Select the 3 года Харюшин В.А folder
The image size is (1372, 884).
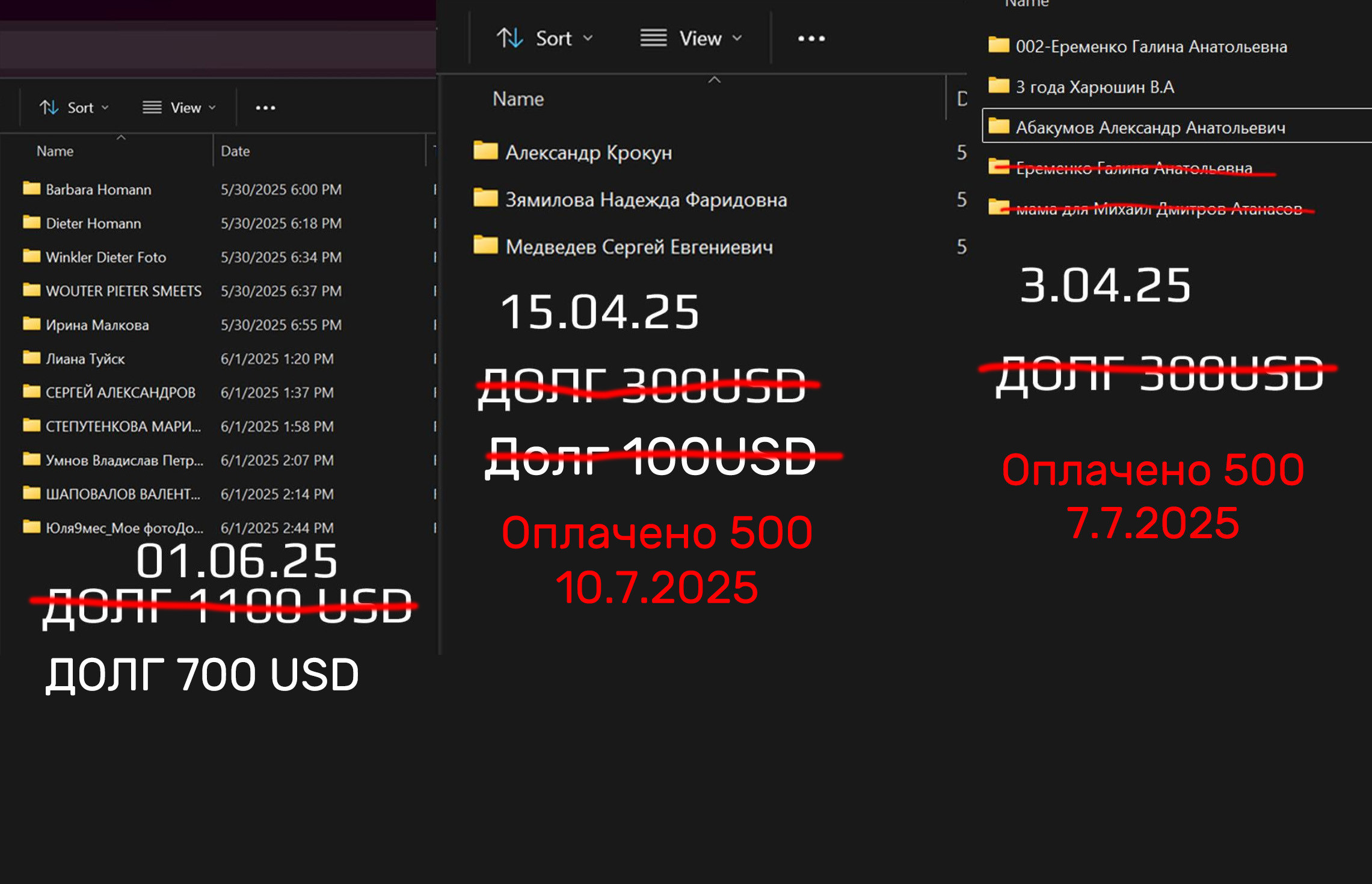pyautogui.click(x=1094, y=87)
